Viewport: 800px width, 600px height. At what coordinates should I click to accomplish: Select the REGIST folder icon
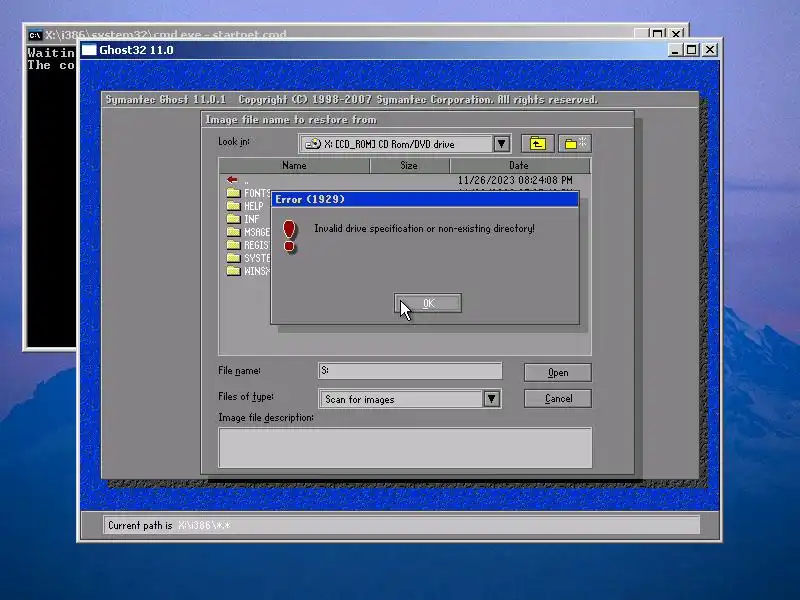coord(234,245)
